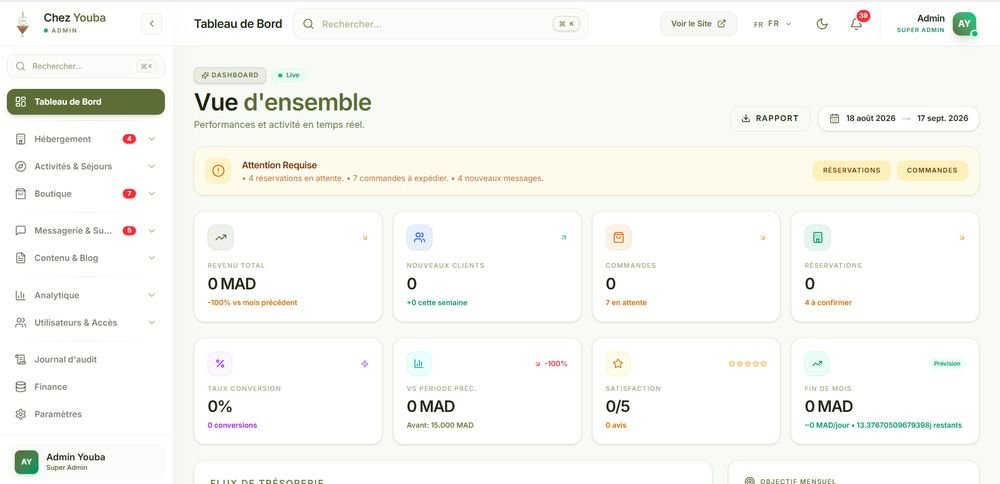Screen dimensions: 1000x484
Task: Click "4 à confirmer" on Réservations card
Action: (828, 302)
